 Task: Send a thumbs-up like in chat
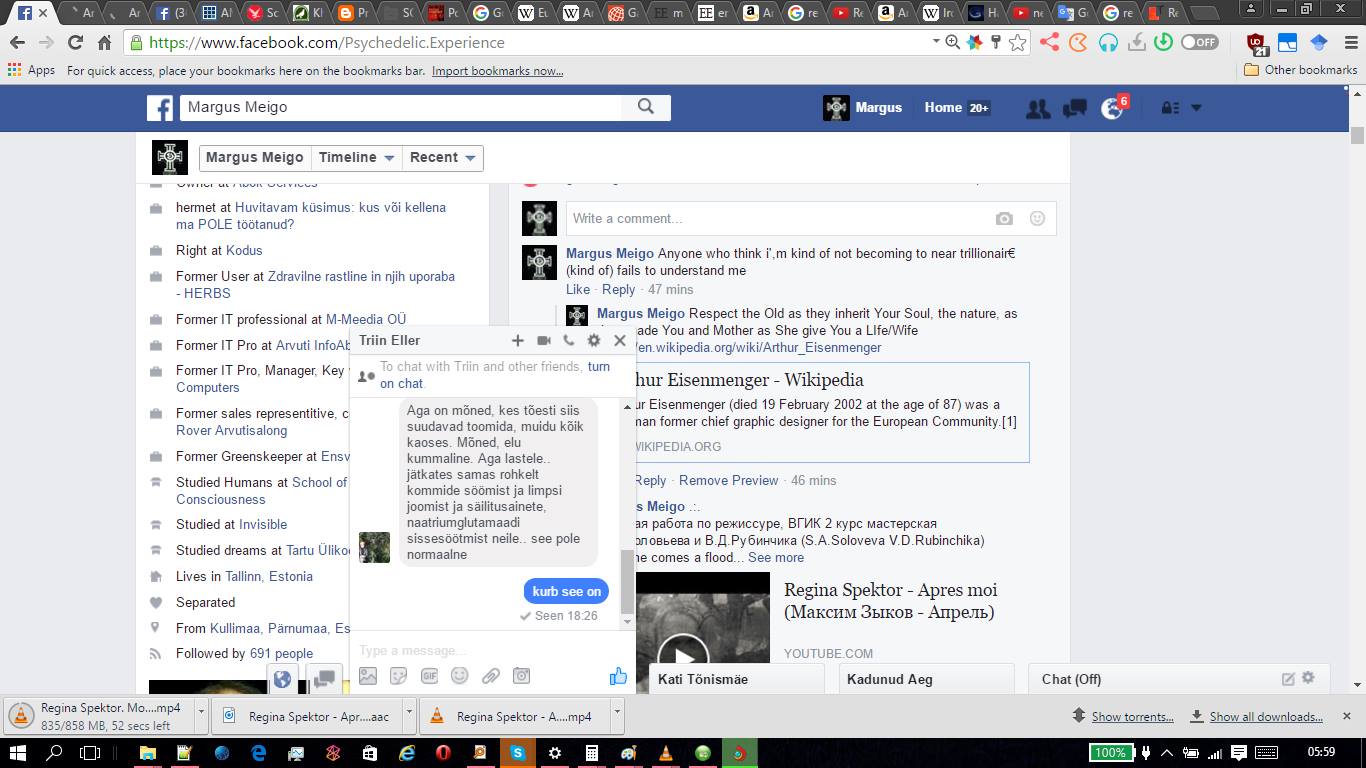tap(618, 676)
